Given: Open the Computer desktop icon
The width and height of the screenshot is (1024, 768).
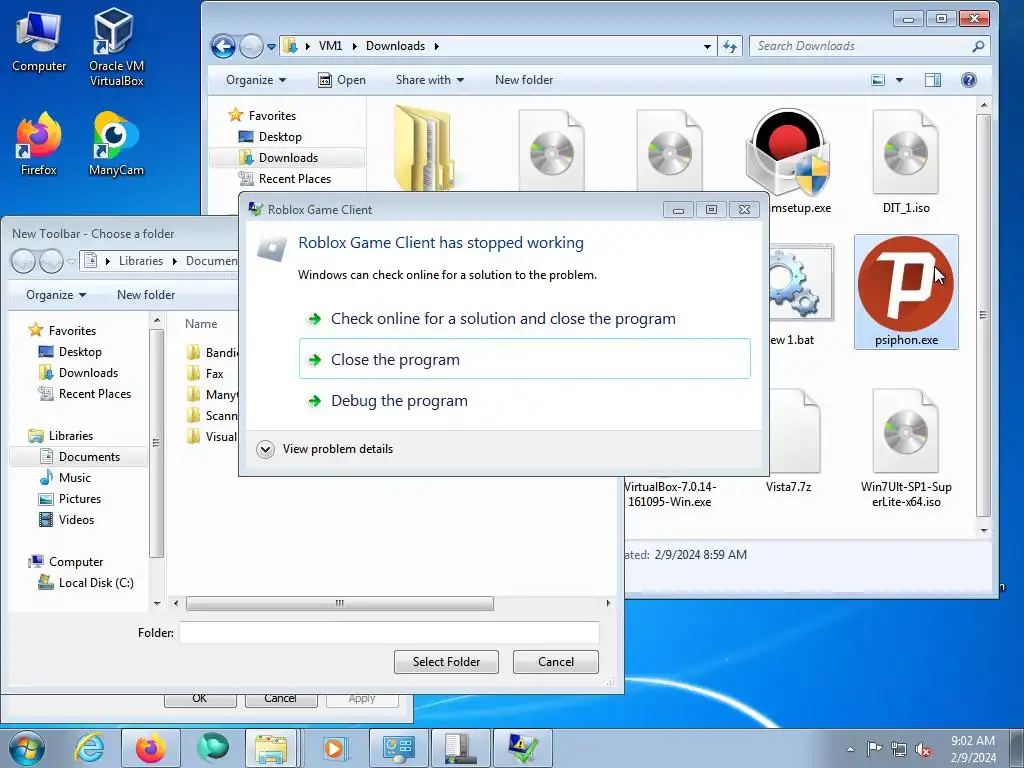Looking at the screenshot, I should coord(39,40).
